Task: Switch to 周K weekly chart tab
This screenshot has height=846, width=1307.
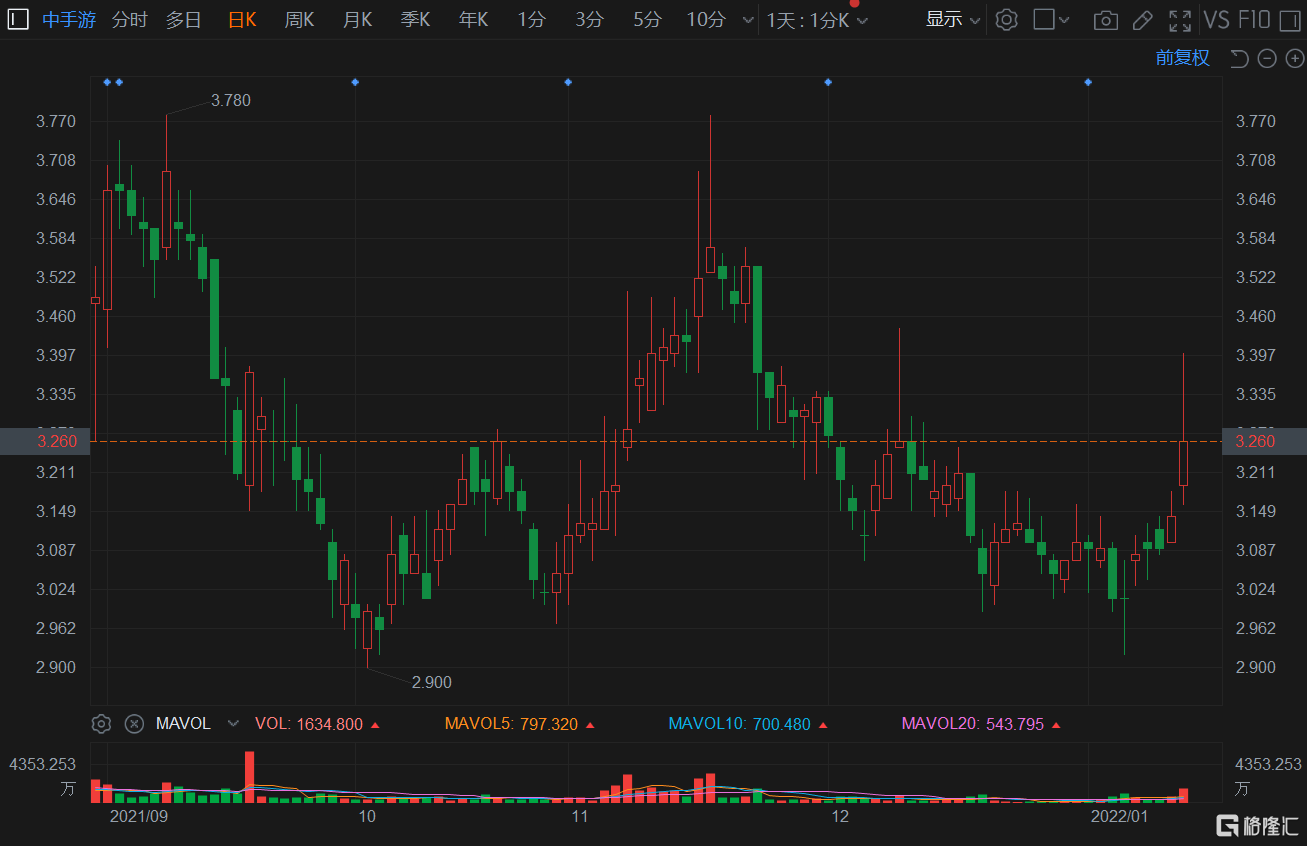Action: (299, 20)
